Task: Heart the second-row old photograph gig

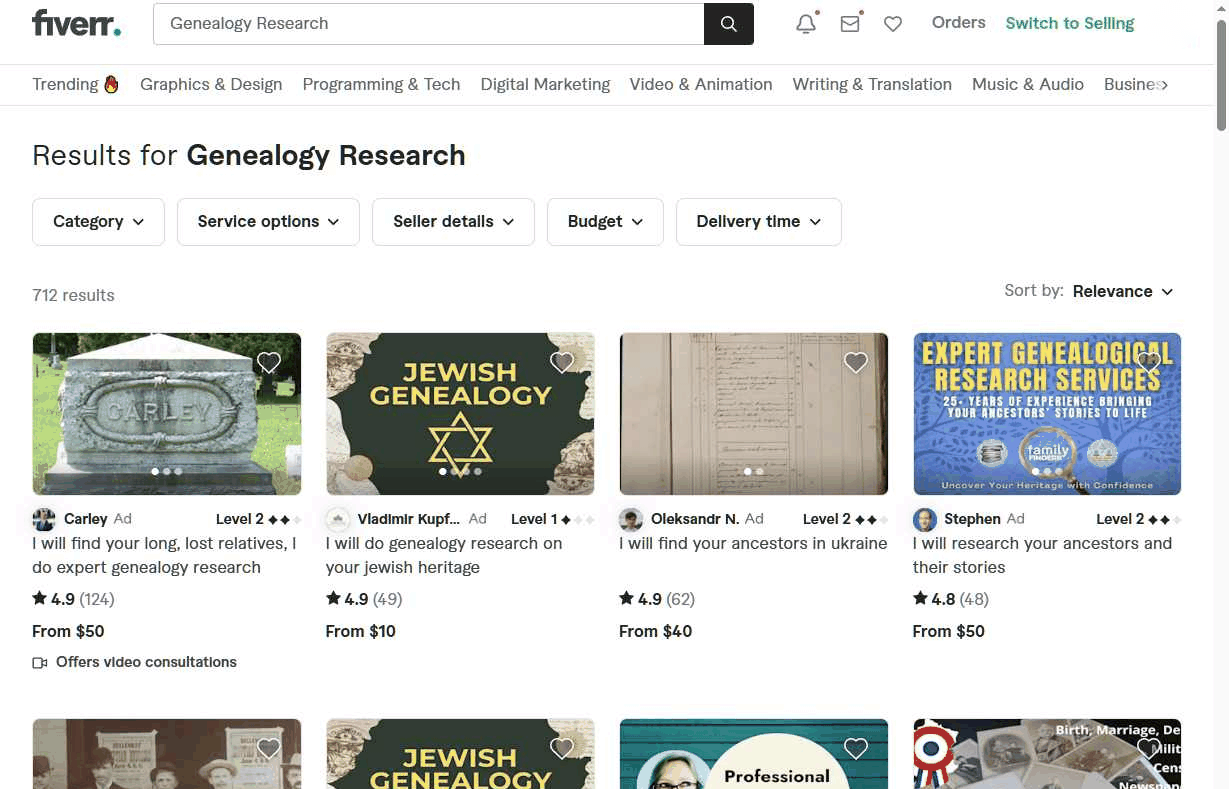Action: (269, 748)
